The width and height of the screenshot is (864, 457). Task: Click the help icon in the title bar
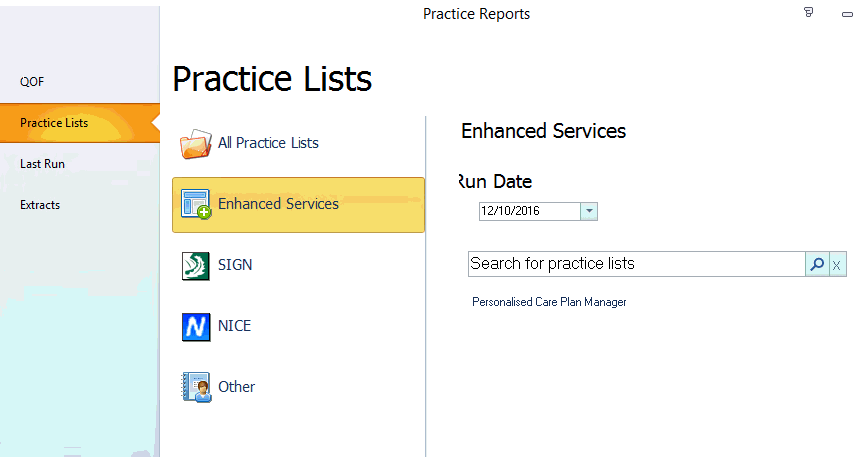point(809,13)
